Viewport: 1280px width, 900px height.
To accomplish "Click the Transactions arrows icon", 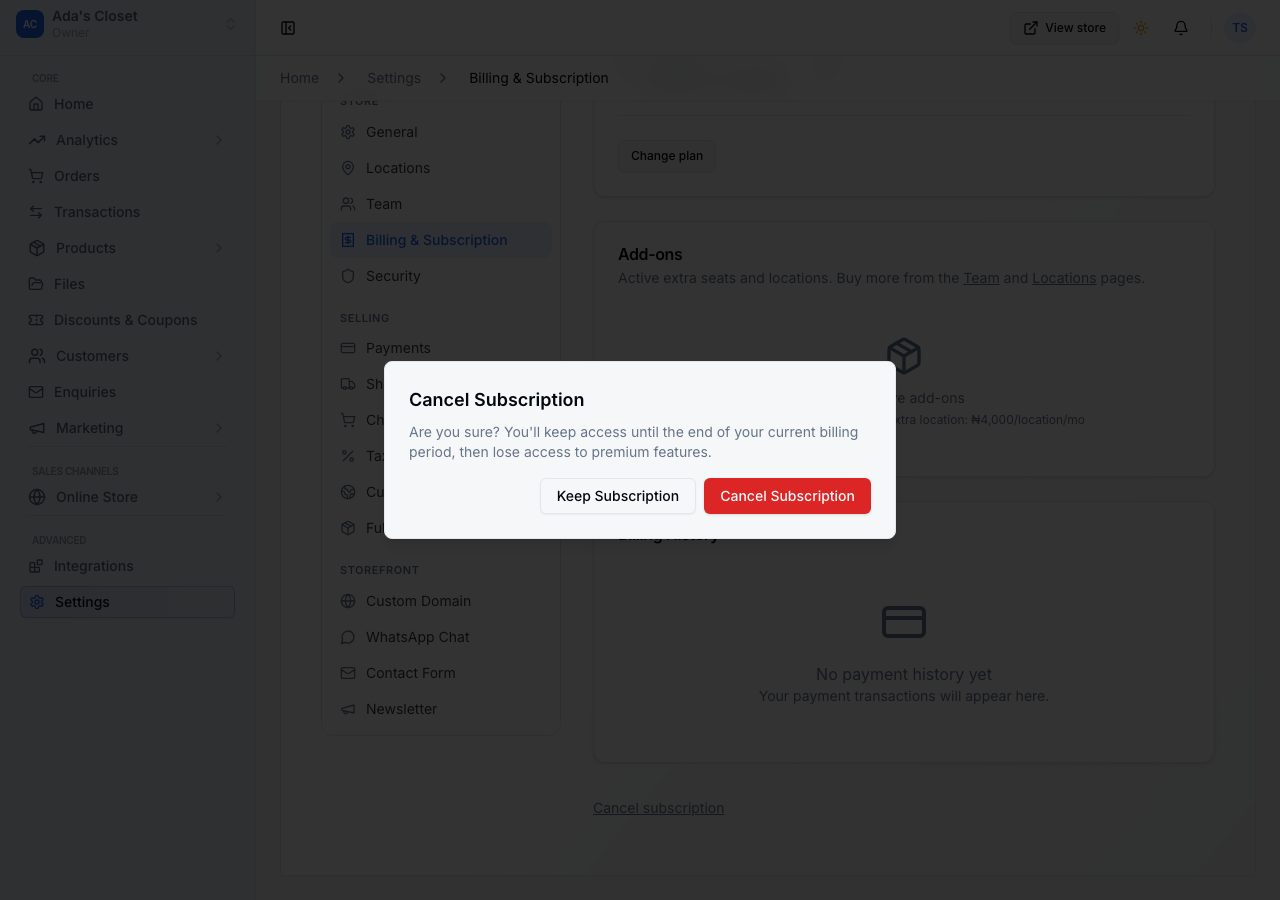I will pos(37,212).
